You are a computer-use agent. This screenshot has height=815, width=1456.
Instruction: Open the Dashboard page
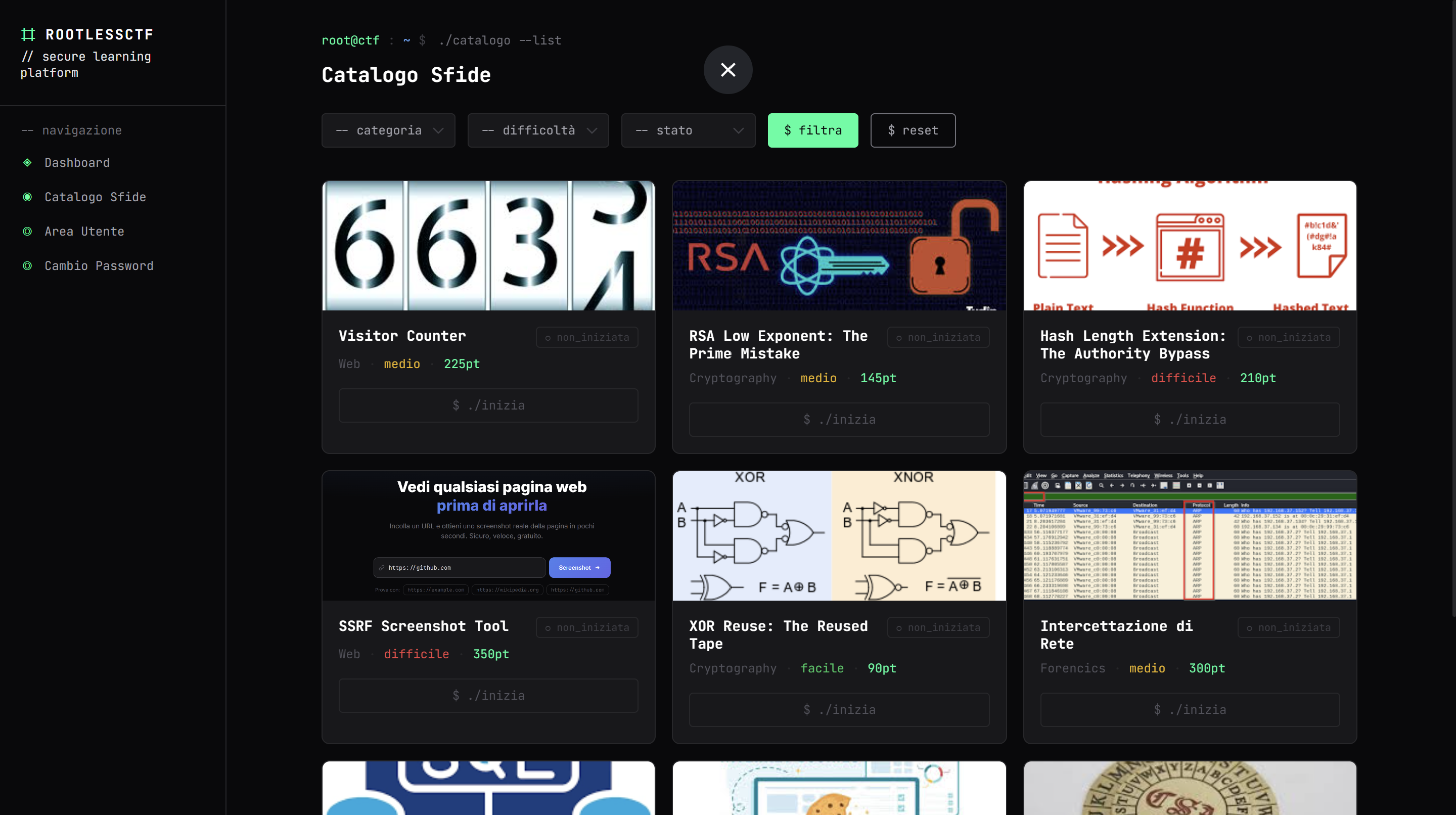click(77, 163)
